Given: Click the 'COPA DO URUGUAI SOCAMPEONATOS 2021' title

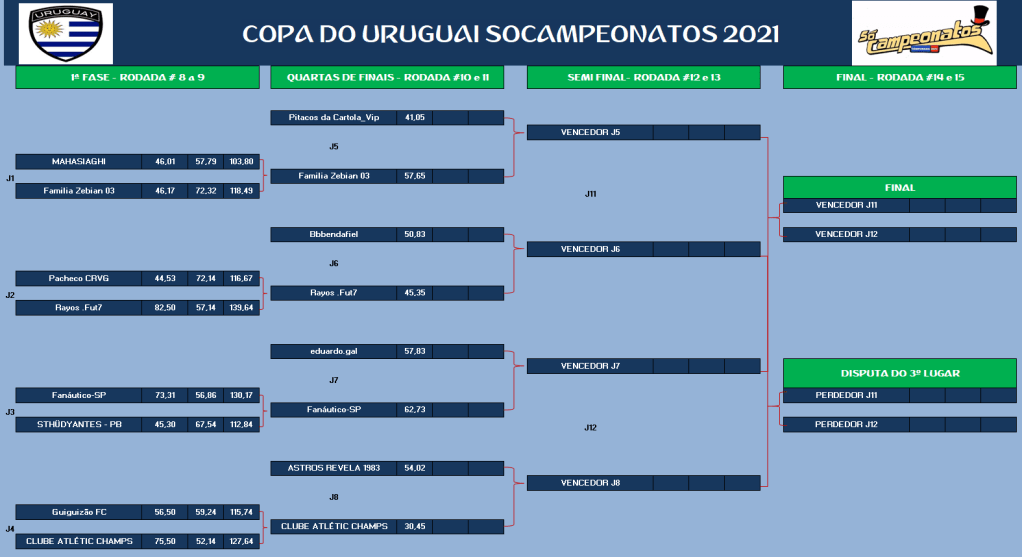Looking at the screenshot, I should pos(511,34).
